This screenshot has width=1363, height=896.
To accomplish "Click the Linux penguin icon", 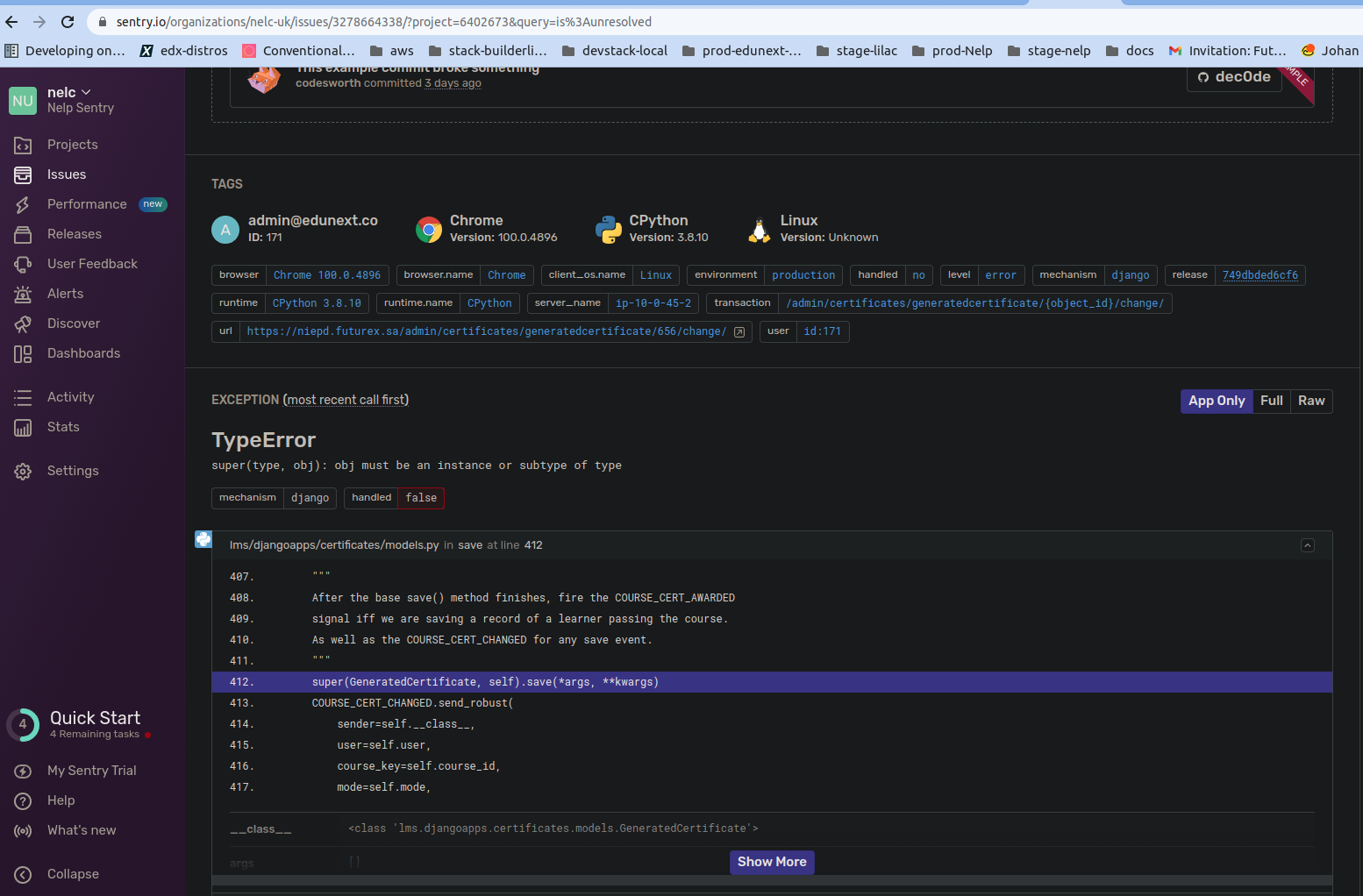I will pos(759,230).
